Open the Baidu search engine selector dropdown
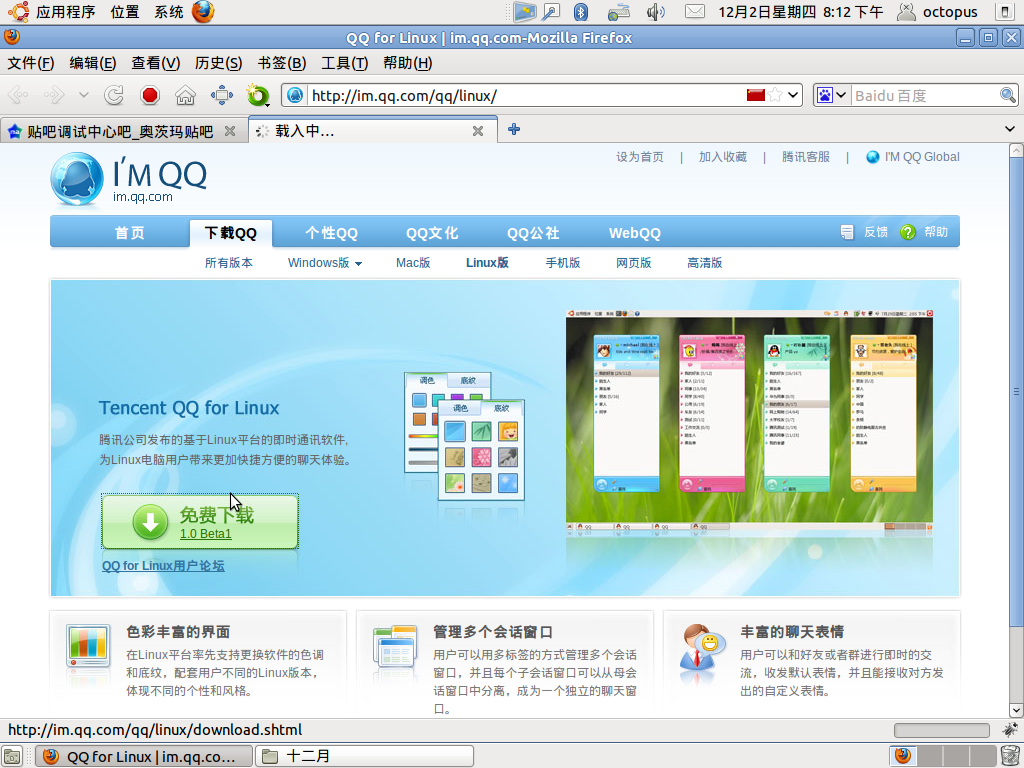This screenshot has height=768, width=1024. point(840,95)
